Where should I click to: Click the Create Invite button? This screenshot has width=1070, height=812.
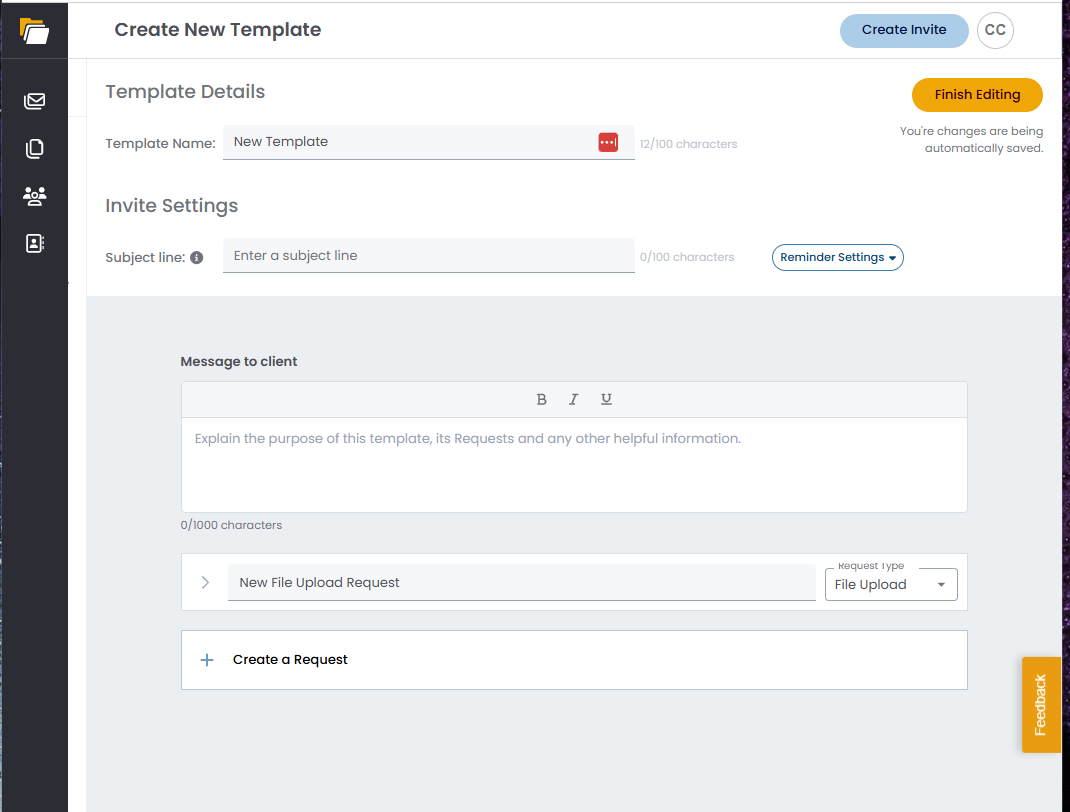[x=903, y=30]
